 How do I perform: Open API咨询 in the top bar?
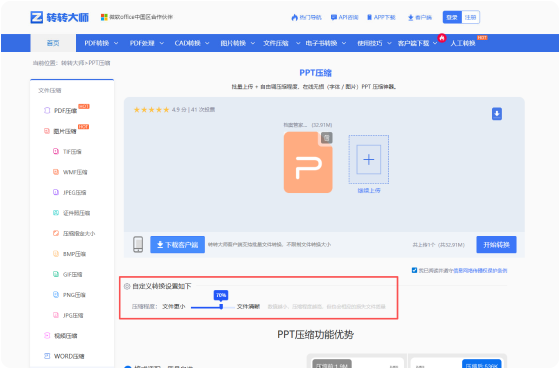345,17
